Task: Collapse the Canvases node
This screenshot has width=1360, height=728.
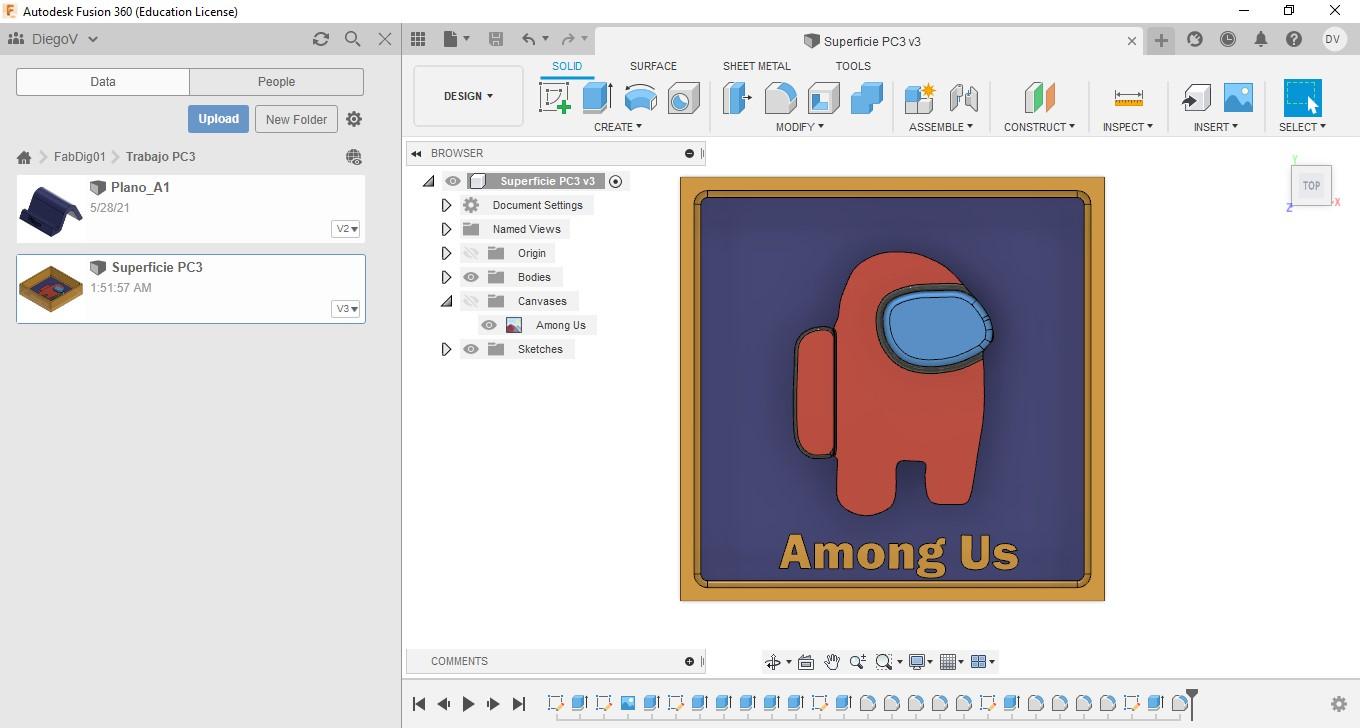Action: click(447, 301)
